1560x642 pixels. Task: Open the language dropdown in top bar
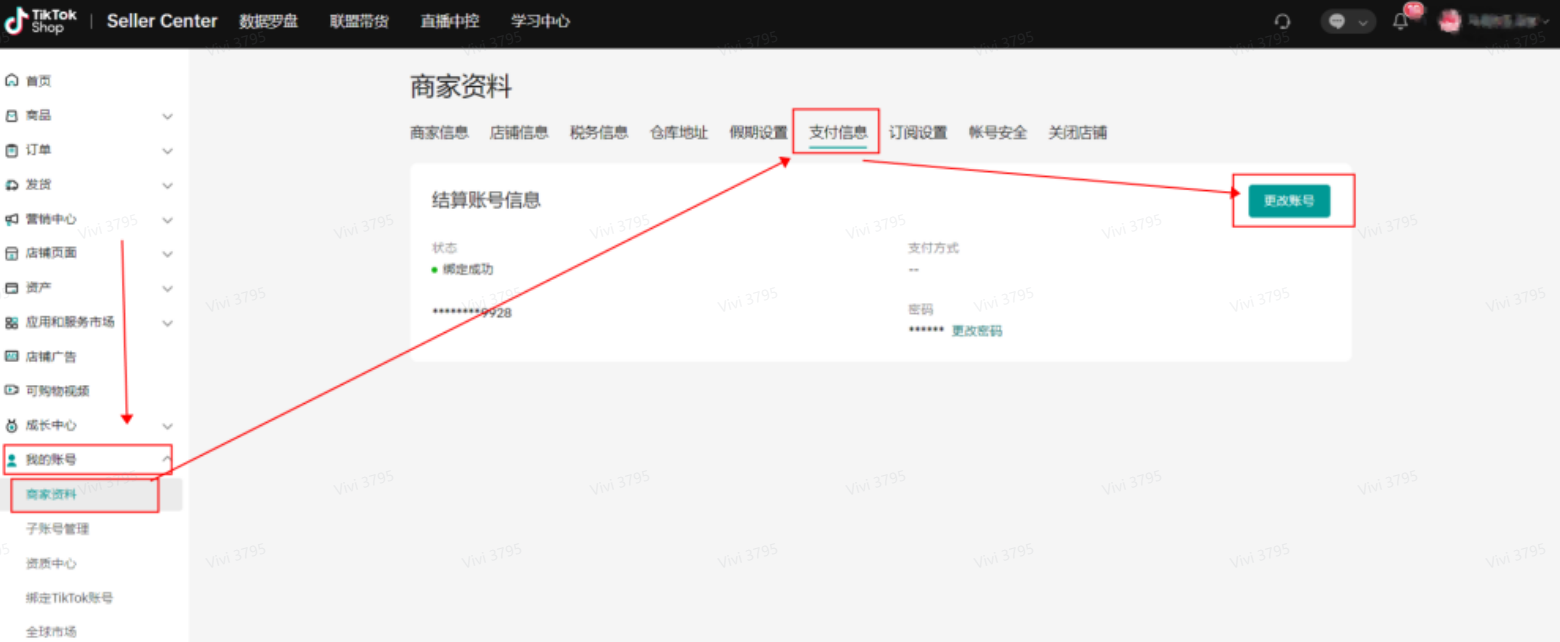click(1348, 20)
